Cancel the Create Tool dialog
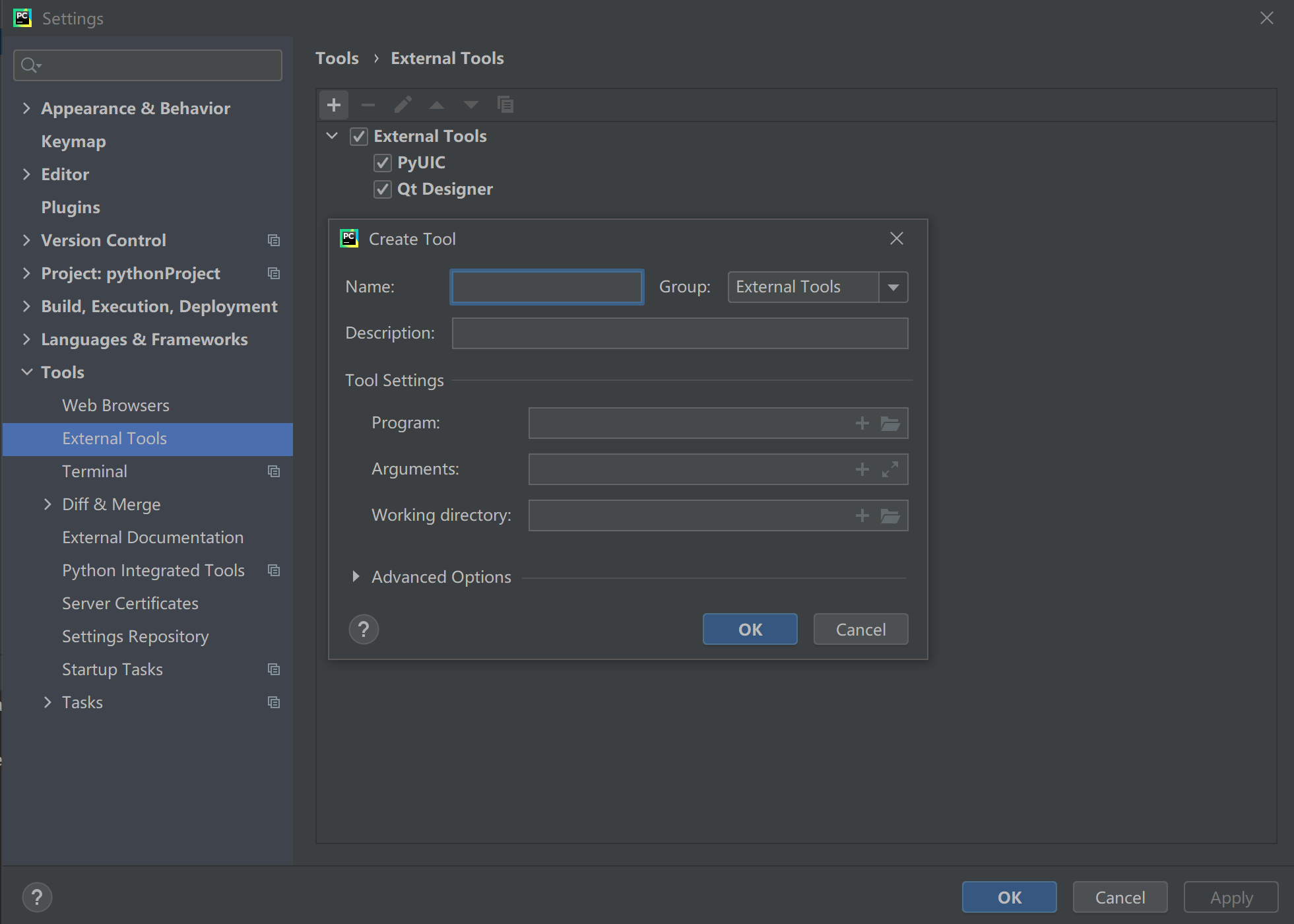The width and height of the screenshot is (1294, 924). pos(860,630)
